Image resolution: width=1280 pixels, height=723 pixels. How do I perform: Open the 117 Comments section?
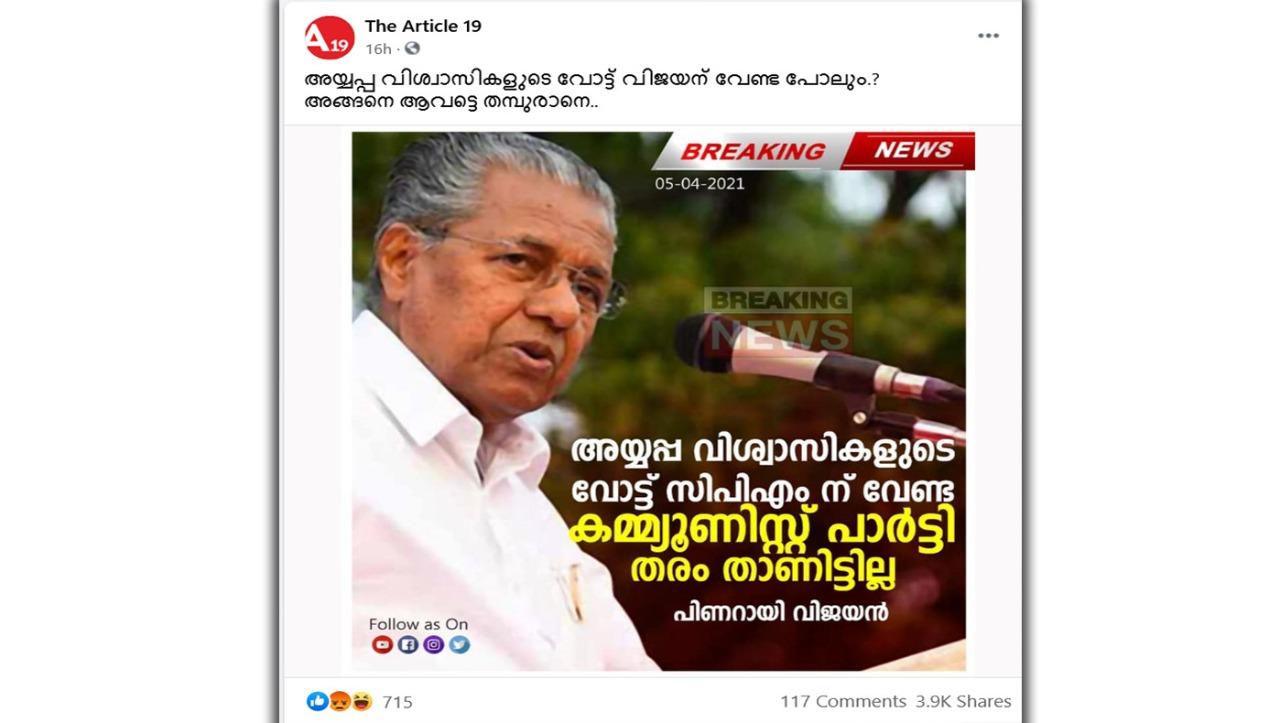click(x=843, y=701)
